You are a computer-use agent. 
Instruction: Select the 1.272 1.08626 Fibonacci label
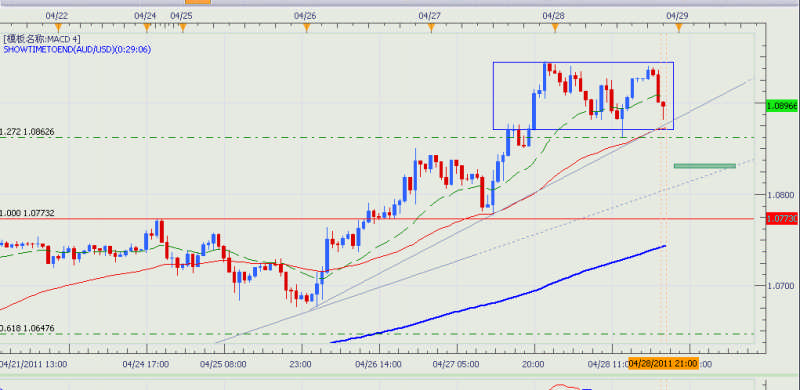point(27,132)
